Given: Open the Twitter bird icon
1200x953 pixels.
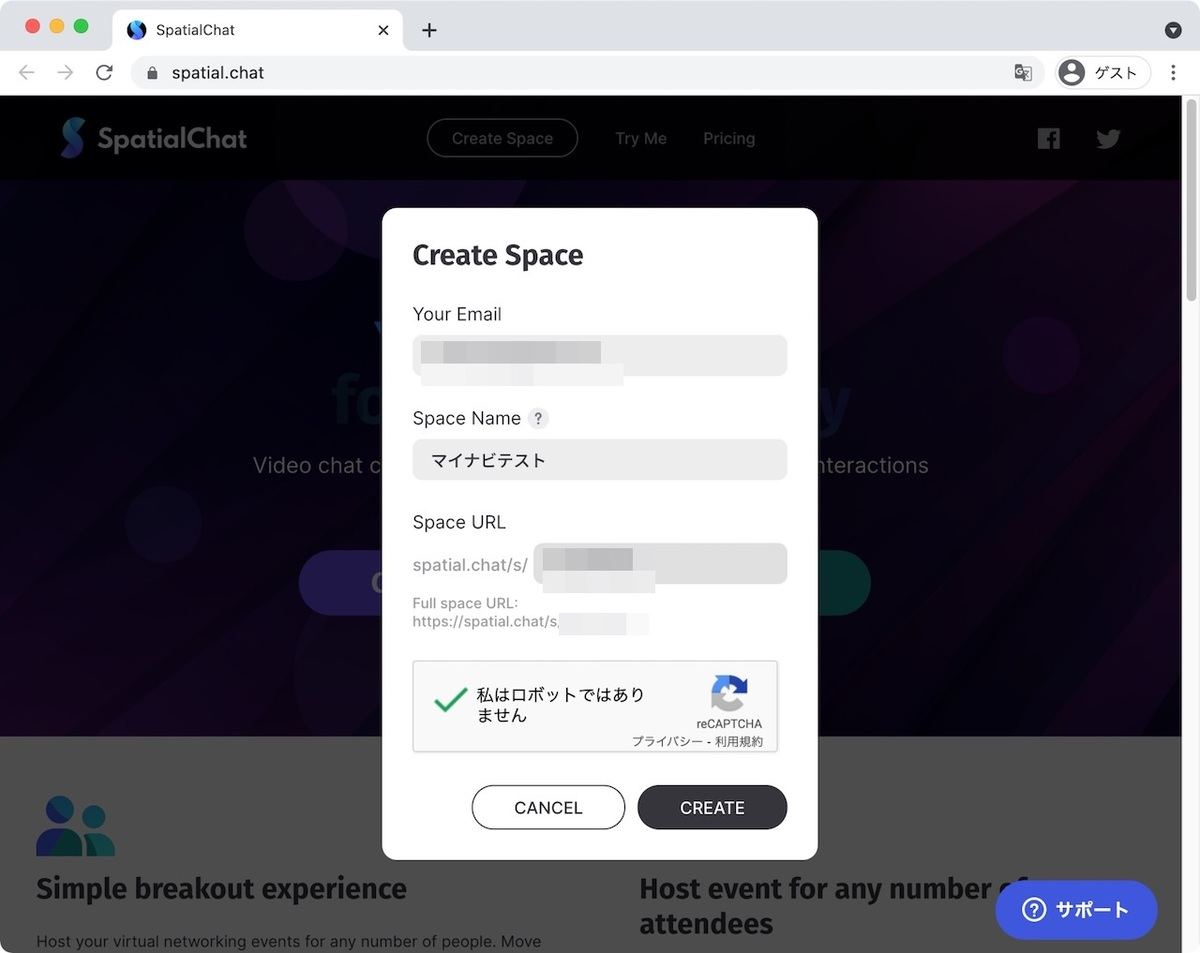Looking at the screenshot, I should pos(1108,139).
